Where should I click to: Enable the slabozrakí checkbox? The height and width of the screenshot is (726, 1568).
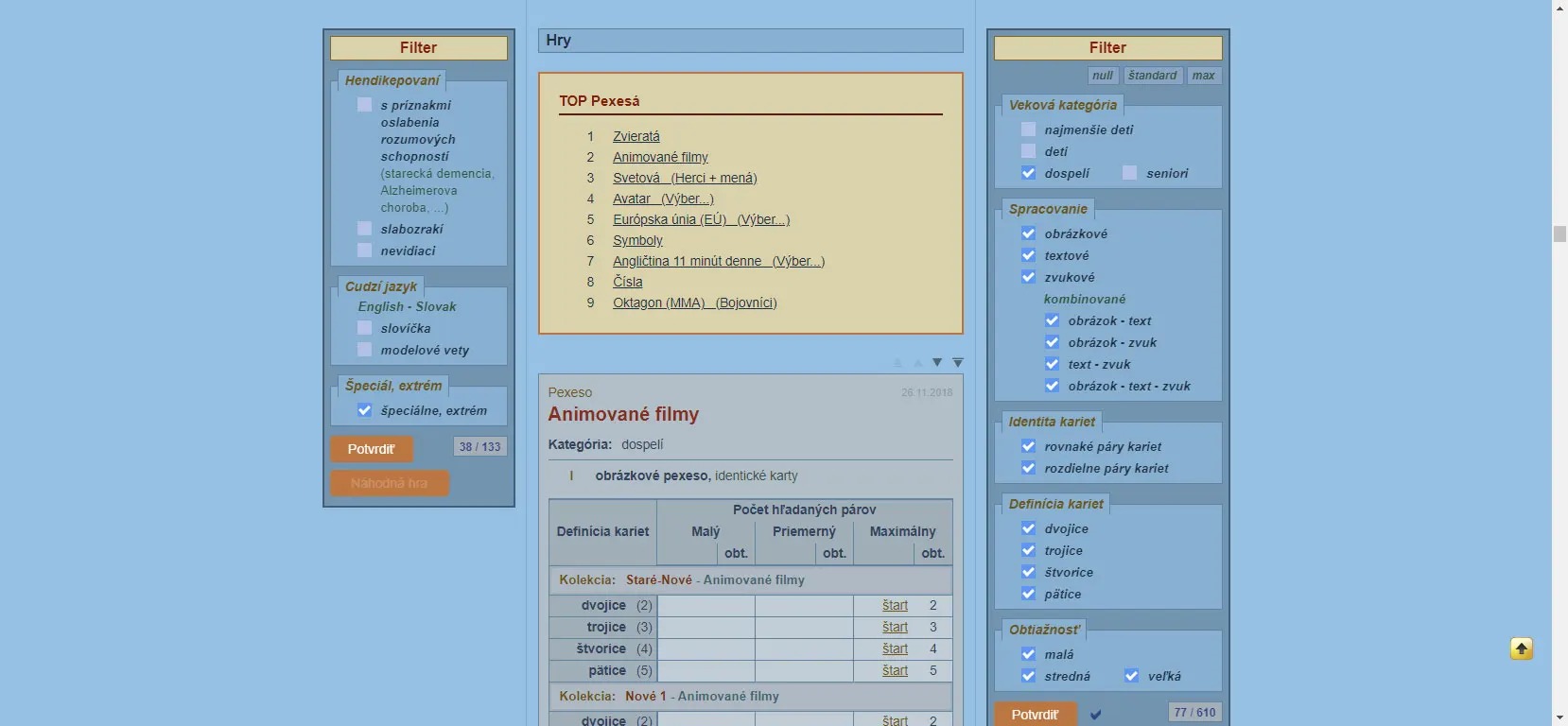[x=364, y=229]
